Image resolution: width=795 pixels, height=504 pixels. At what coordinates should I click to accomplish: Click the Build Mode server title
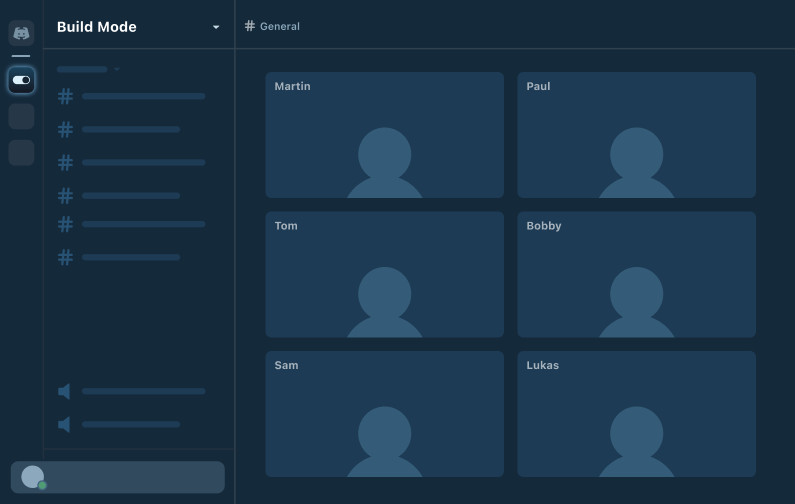(96, 27)
